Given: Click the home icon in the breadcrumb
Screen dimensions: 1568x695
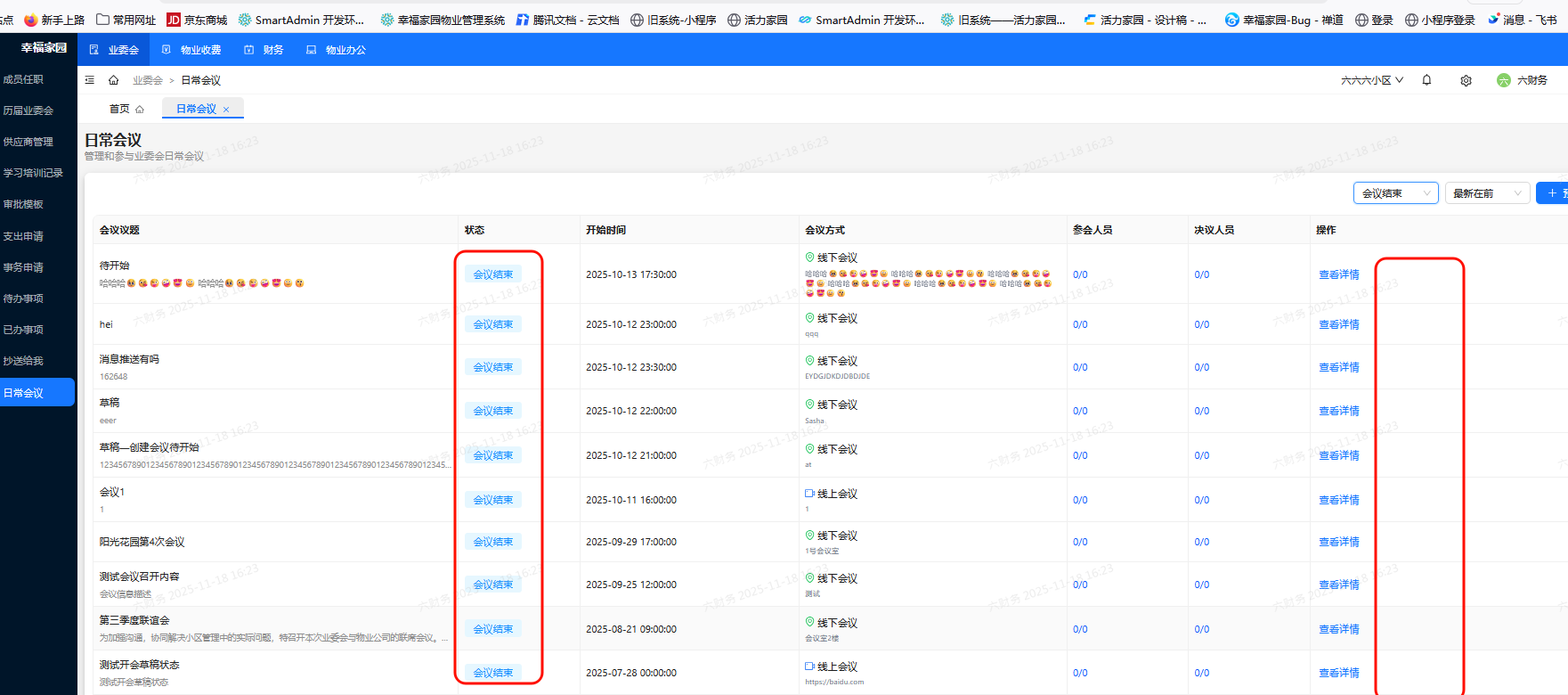Looking at the screenshot, I should [114, 80].
